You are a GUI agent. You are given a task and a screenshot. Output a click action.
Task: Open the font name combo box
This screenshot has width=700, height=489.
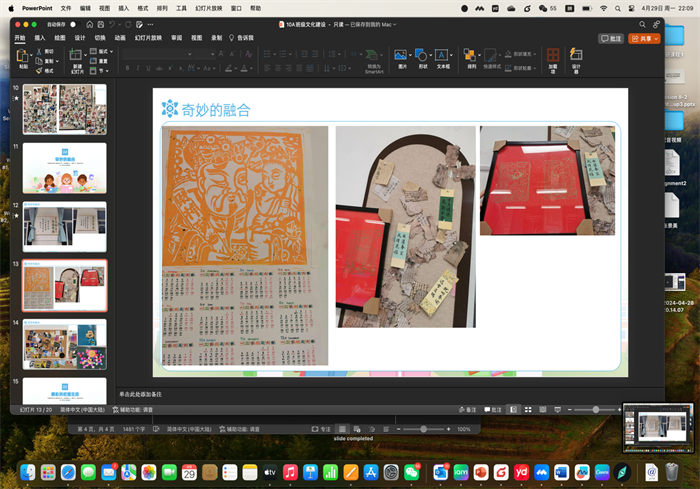tap(158, 54)
